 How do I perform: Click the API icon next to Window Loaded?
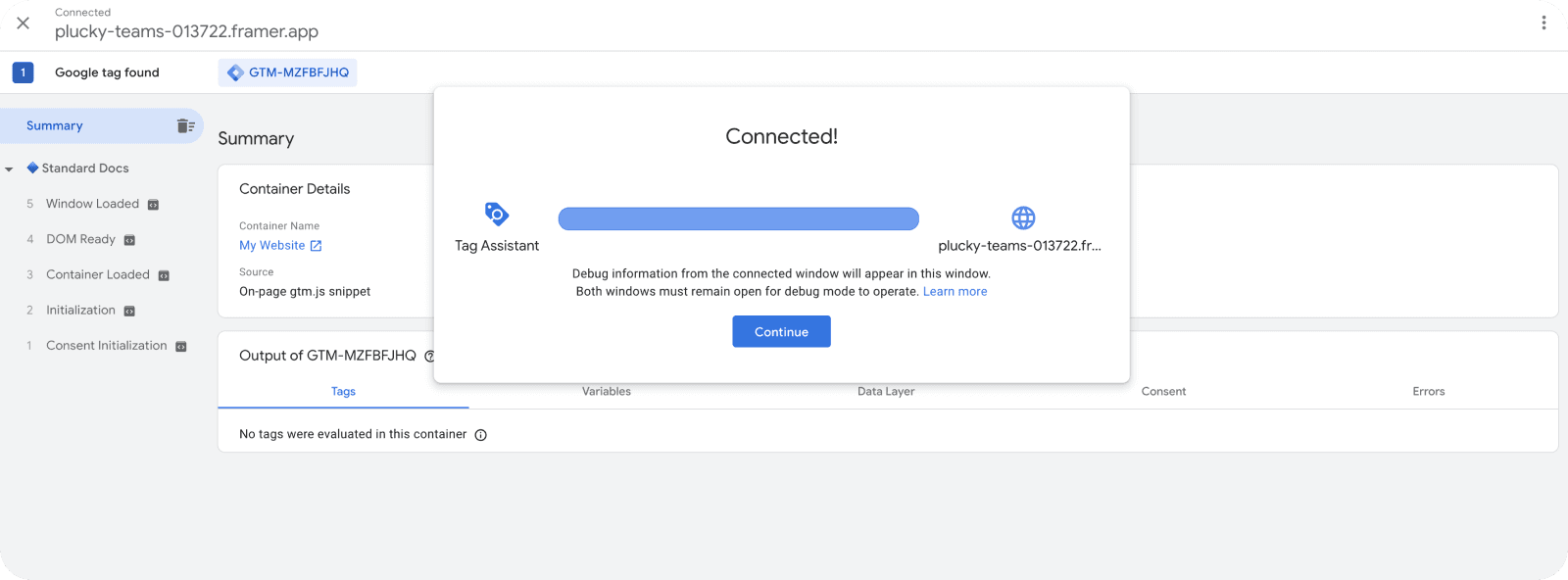(153, 205)
